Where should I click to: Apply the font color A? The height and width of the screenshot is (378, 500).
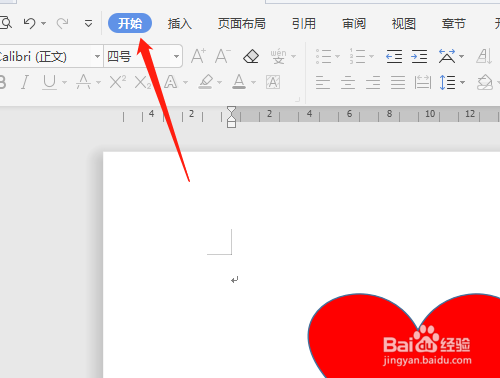pos(239,82)
